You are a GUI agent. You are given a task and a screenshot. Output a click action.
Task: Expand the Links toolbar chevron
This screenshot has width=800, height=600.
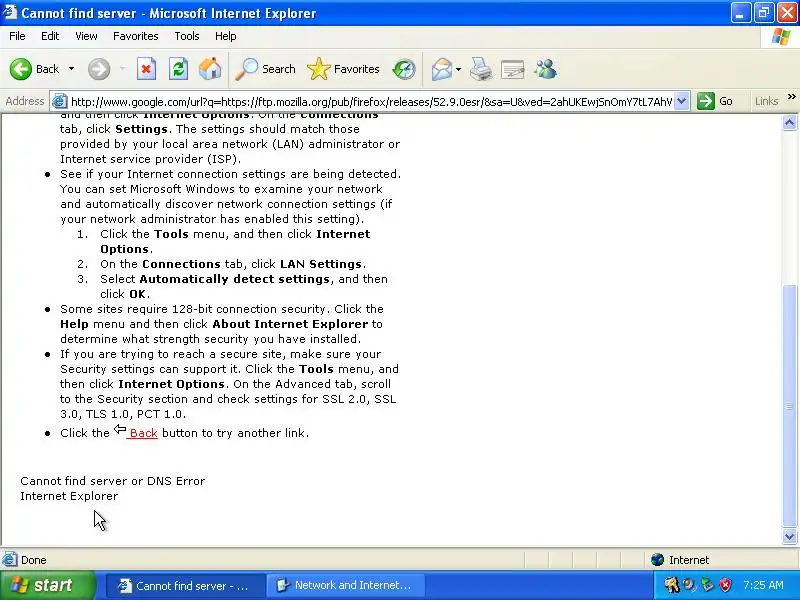click(791, 96)
